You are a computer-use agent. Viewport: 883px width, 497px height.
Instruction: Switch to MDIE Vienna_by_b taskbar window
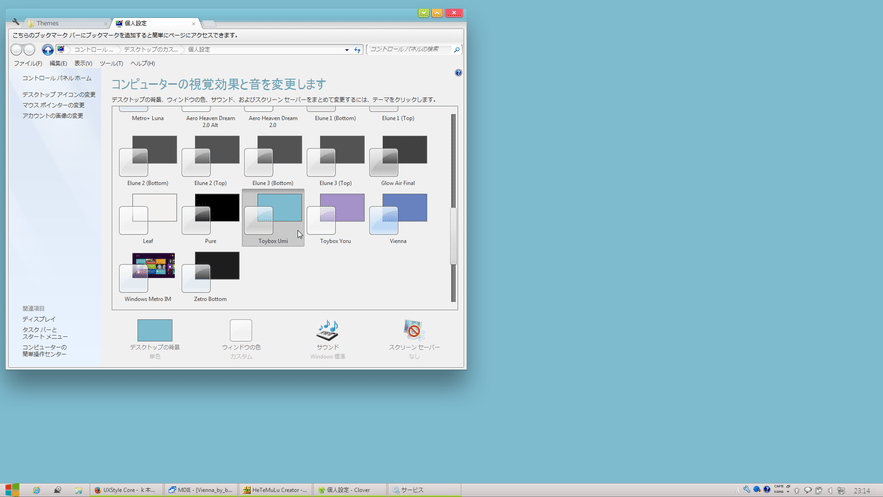point(200,490)
